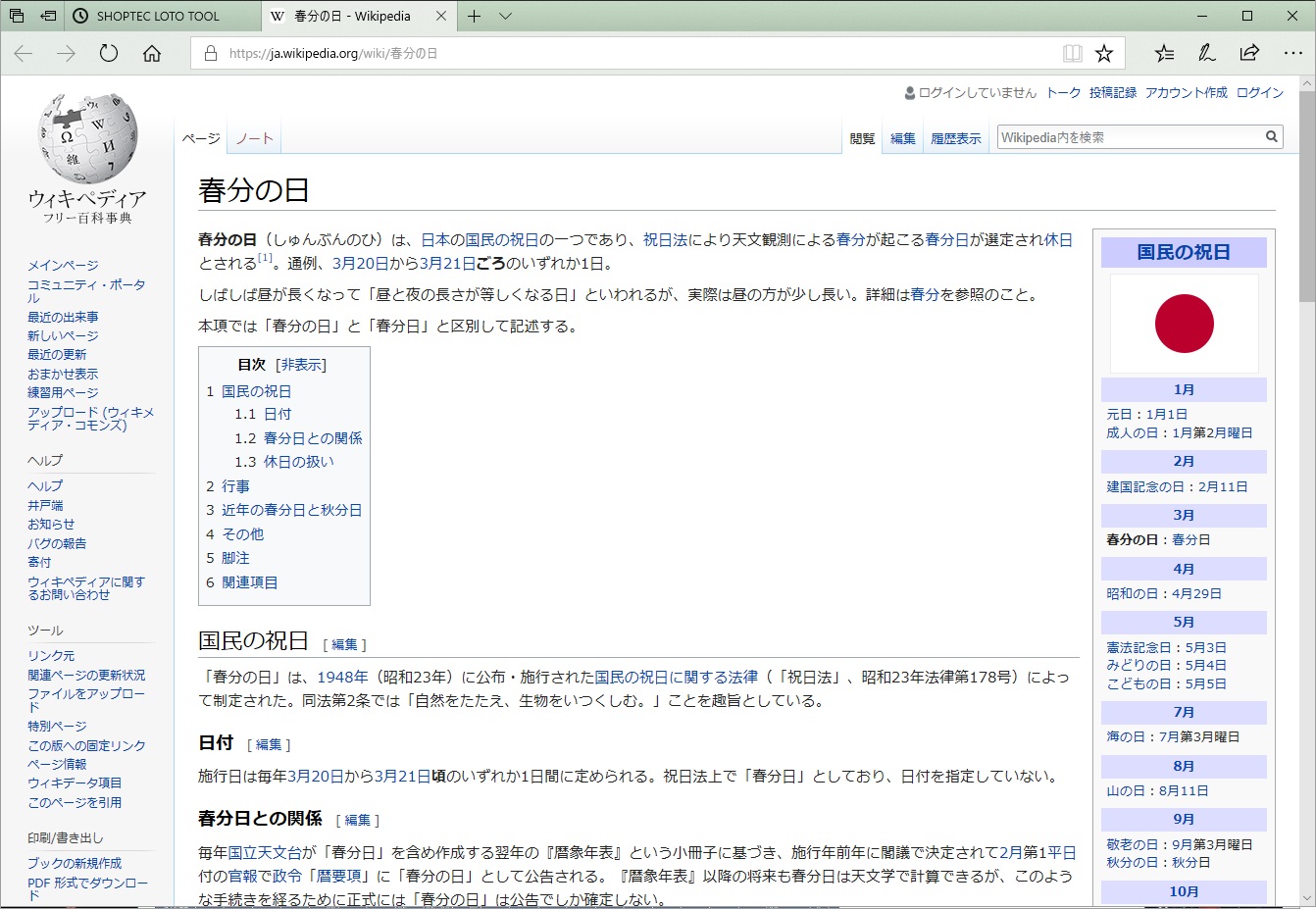Open the 編集 edit tab
Image resolution: width=1316 pixels, height=909 pixels.
[903, 138]
